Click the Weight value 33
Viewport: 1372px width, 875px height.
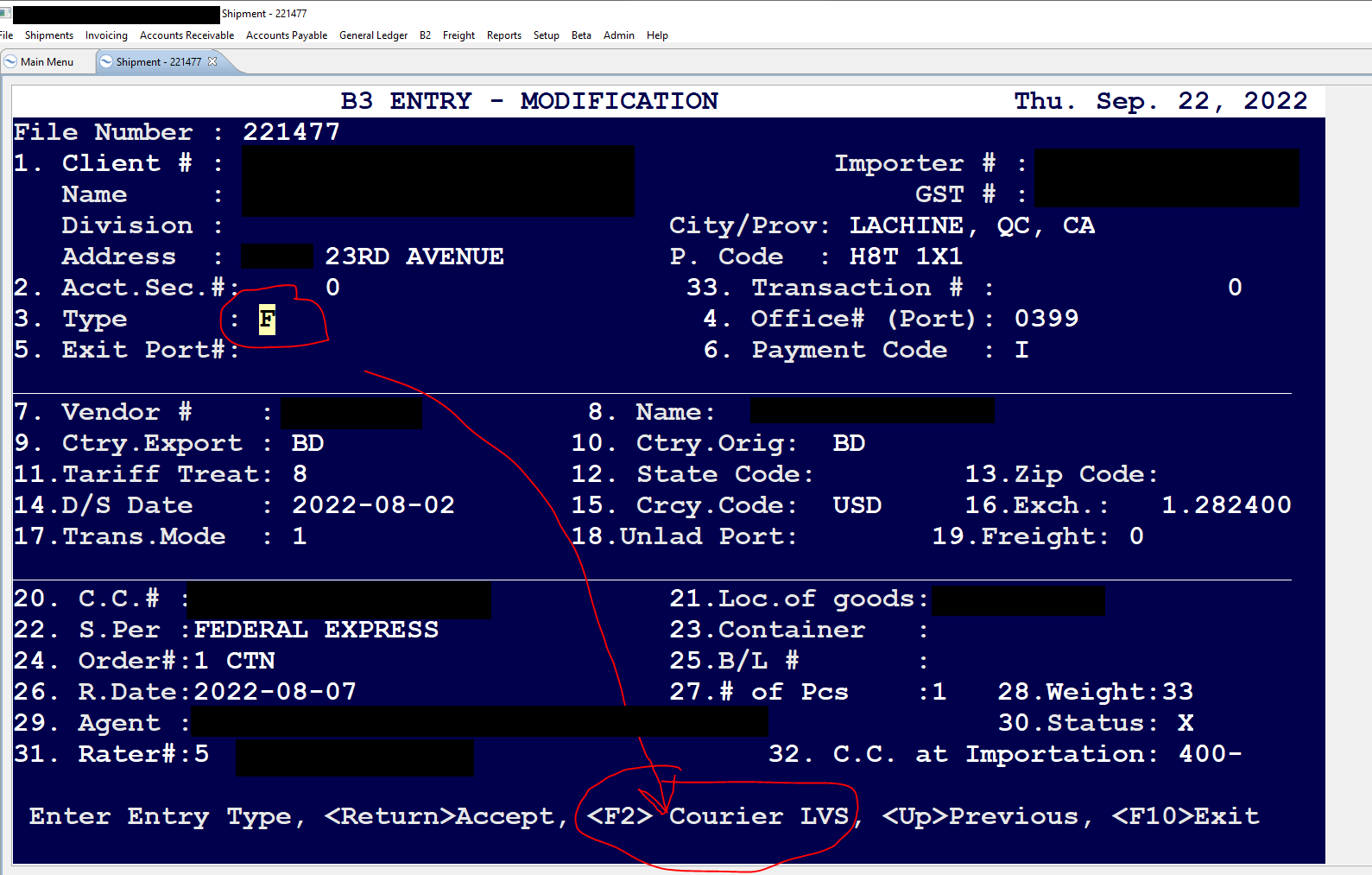point(1178,692)
